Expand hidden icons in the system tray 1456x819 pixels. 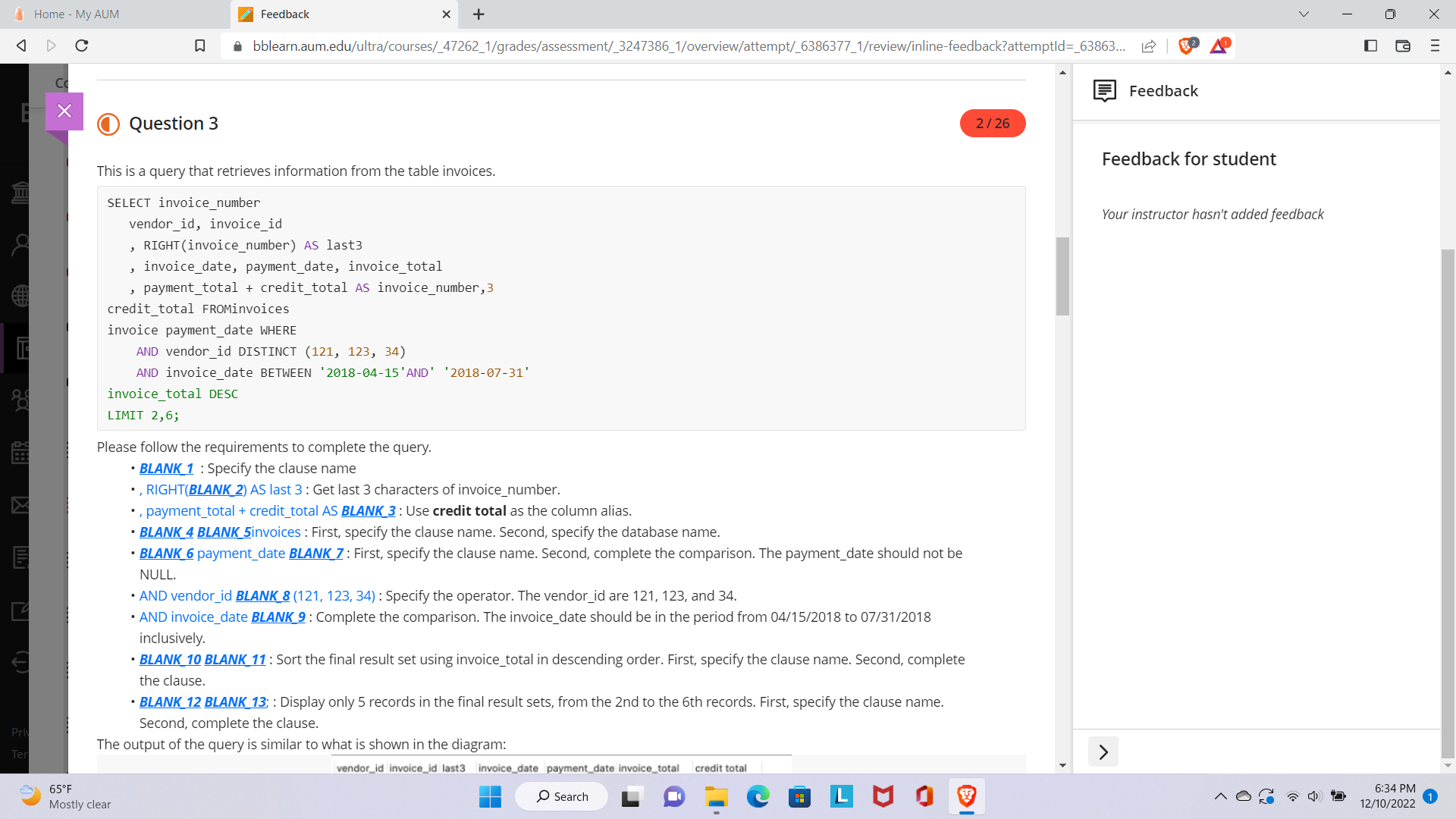[x=1221, y=796]
